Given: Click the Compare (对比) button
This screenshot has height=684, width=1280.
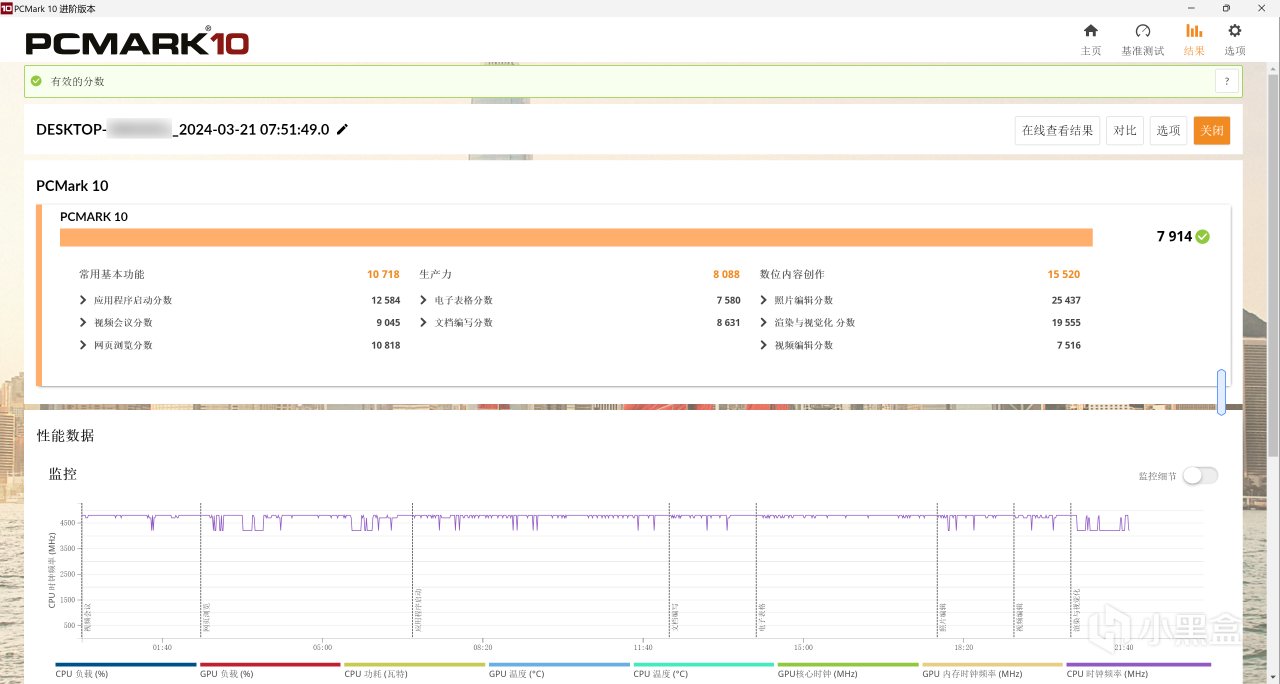Looking at the screenshot, I should pyautogui.click(x=1125, y=130).
